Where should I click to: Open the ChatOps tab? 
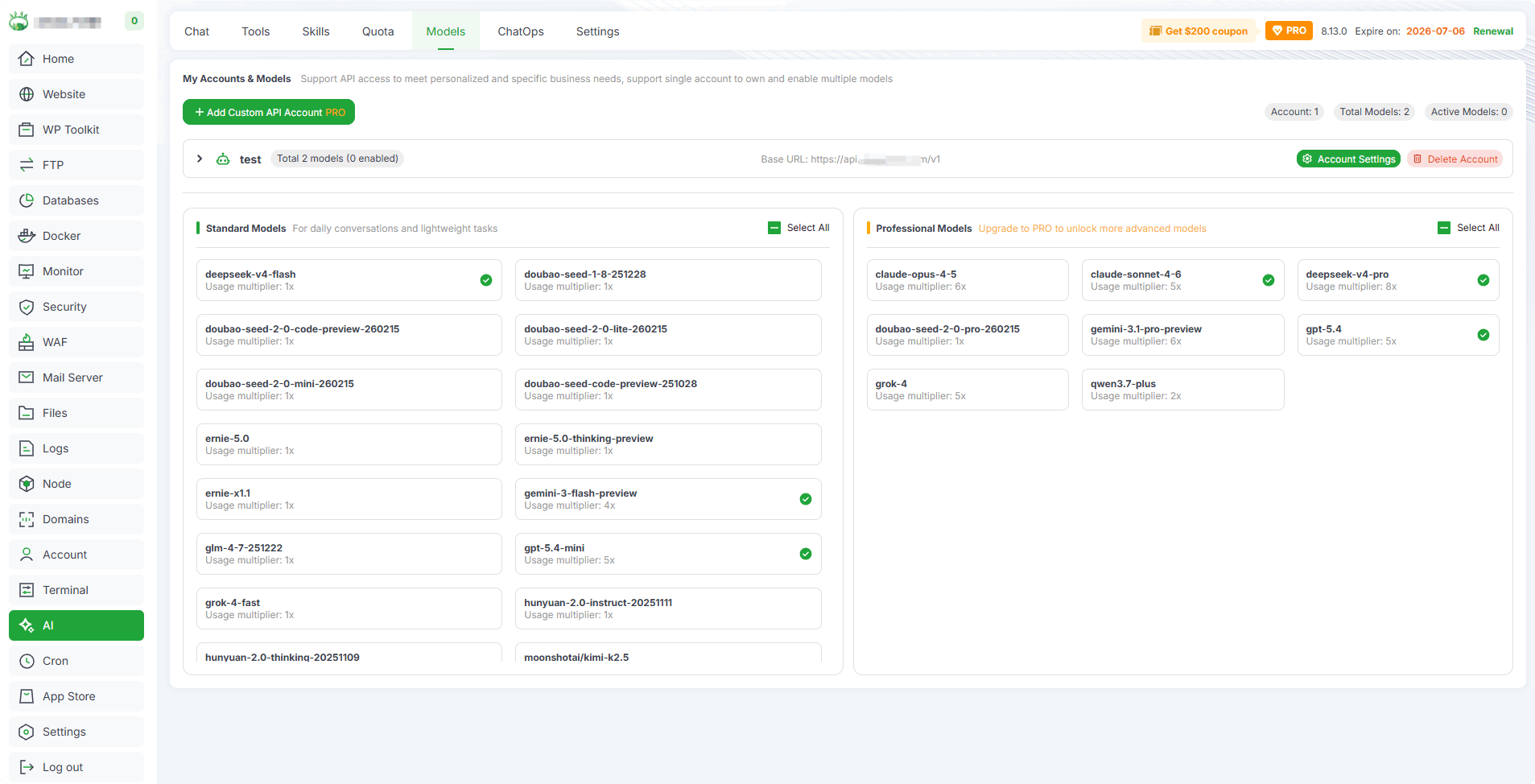click(521, 31)
